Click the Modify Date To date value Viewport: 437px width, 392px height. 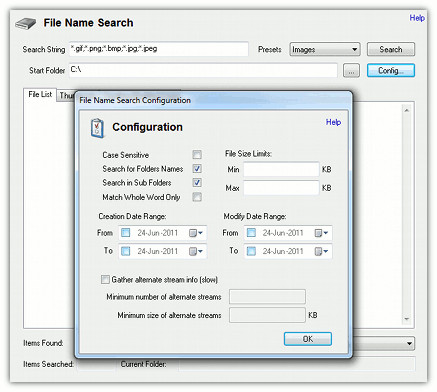(x=283, y=251)
